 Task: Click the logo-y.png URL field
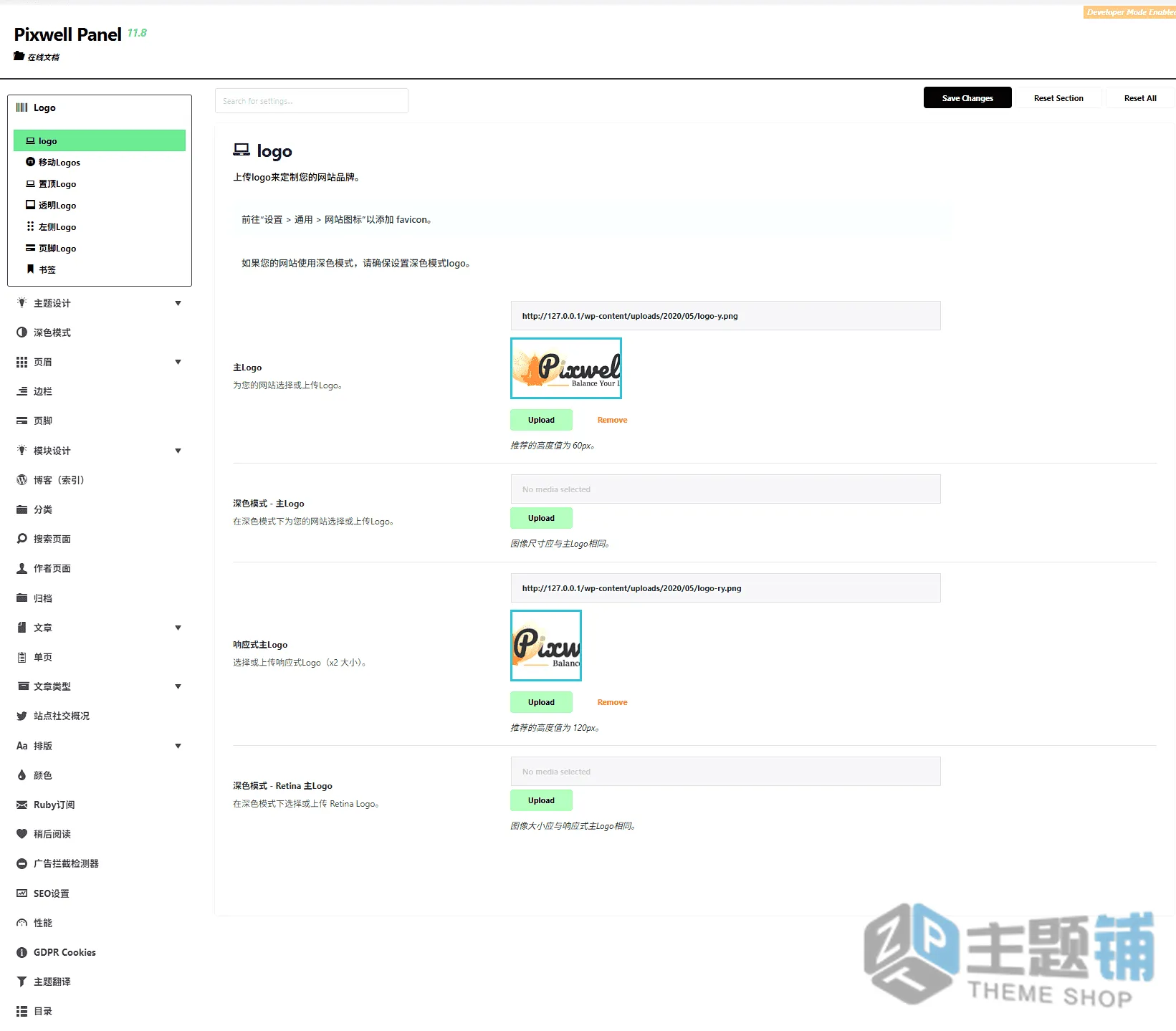725,316
